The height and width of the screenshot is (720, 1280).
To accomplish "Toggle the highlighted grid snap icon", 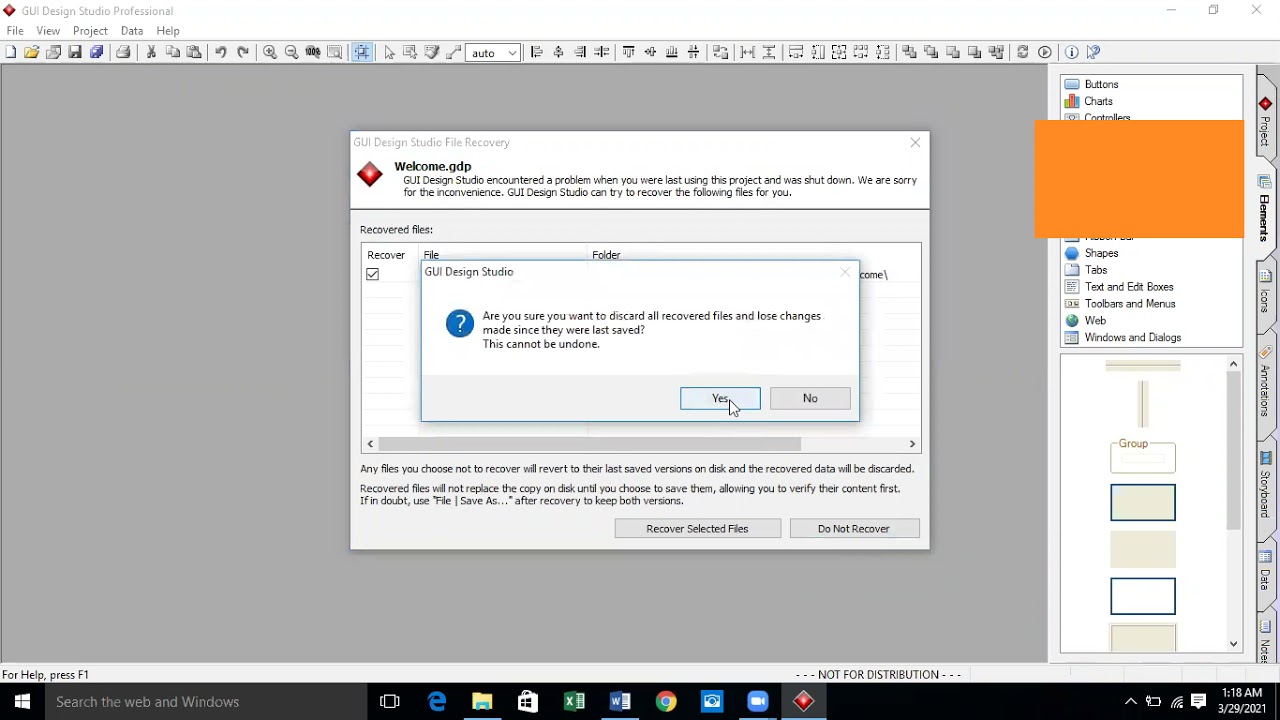I will point(362,52).
